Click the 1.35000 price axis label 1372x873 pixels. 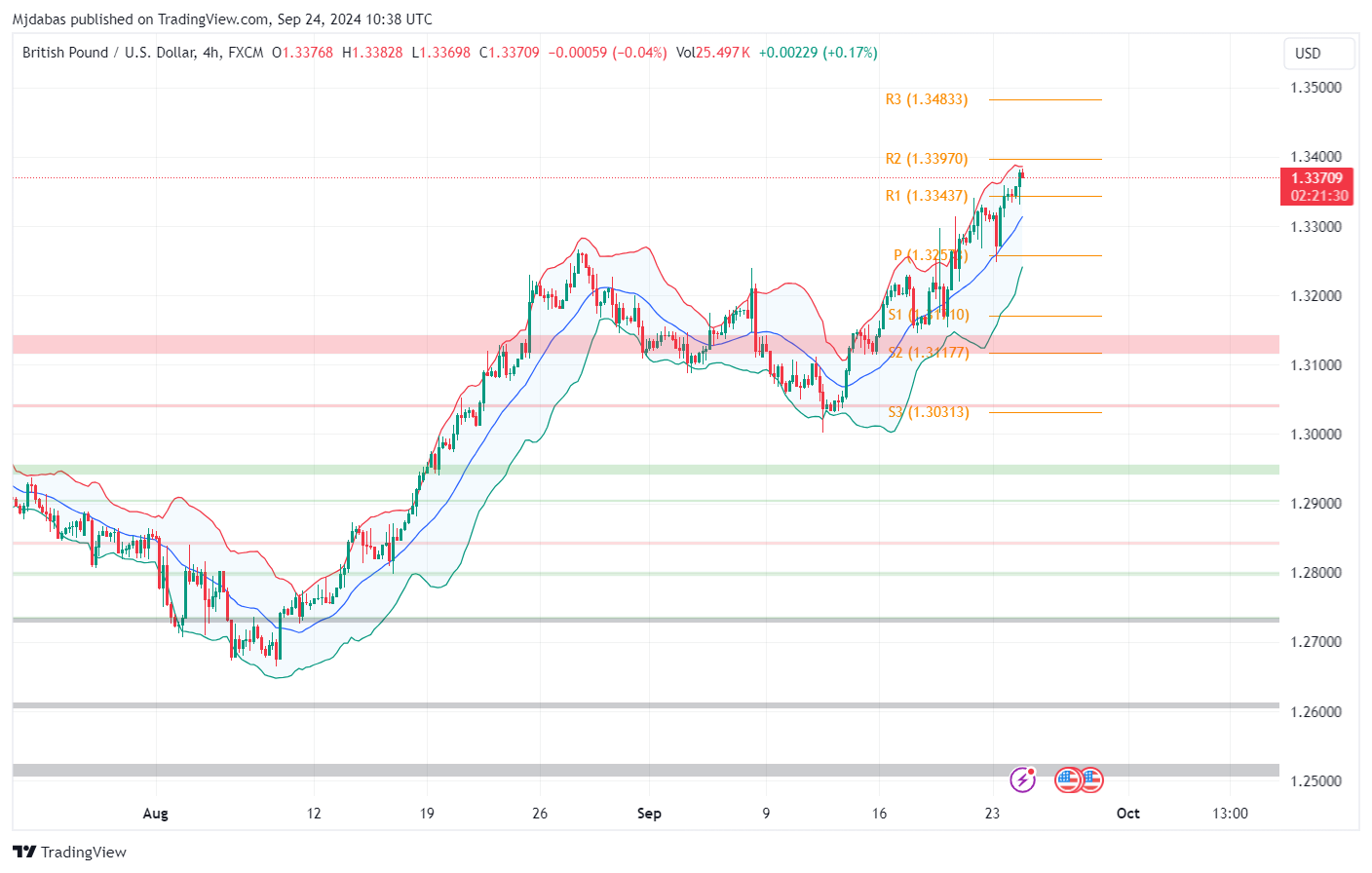(x=1315, y=88)
